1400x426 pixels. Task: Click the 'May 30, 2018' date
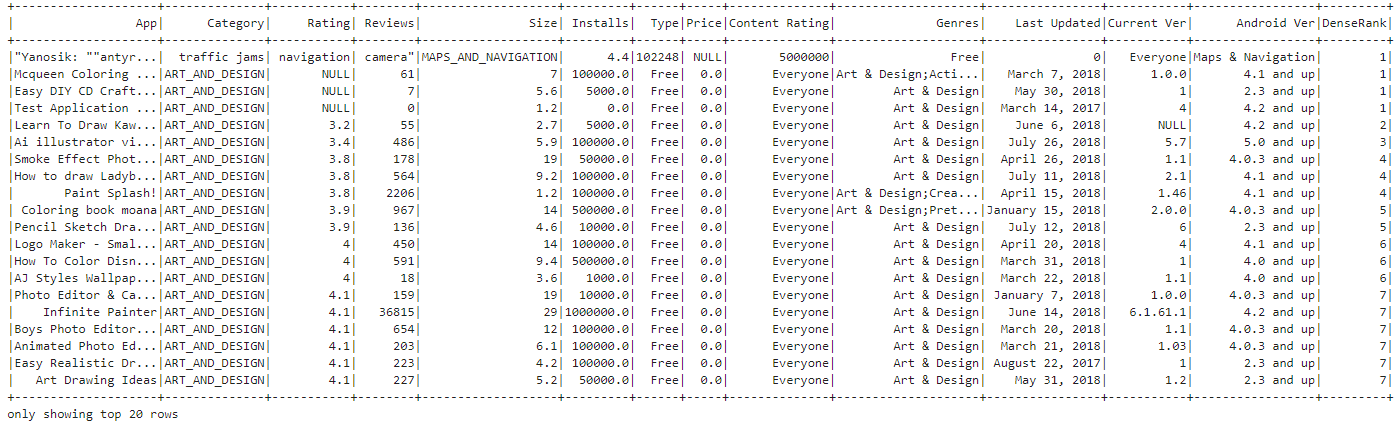pyautogui.click(x=1055, y=91)
